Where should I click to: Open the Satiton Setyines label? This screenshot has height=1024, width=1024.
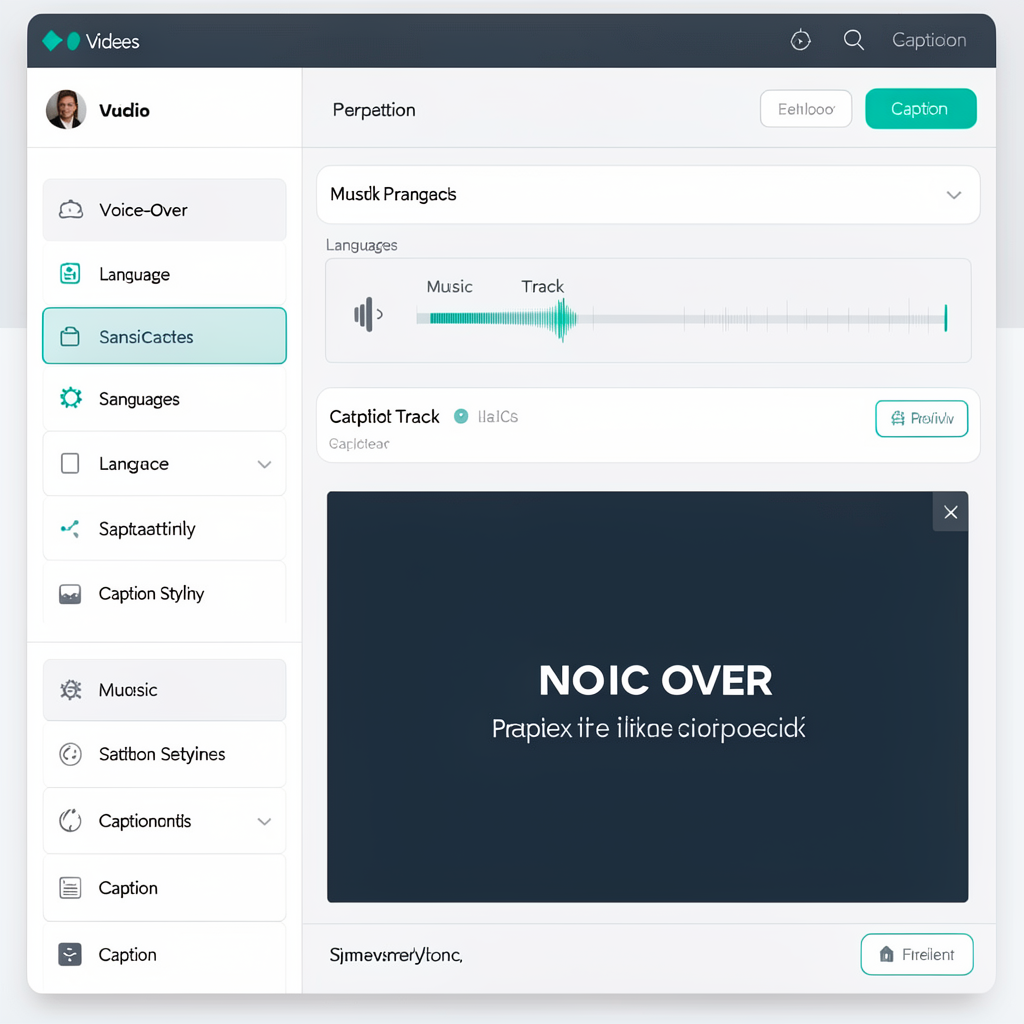tap(162, 754)
